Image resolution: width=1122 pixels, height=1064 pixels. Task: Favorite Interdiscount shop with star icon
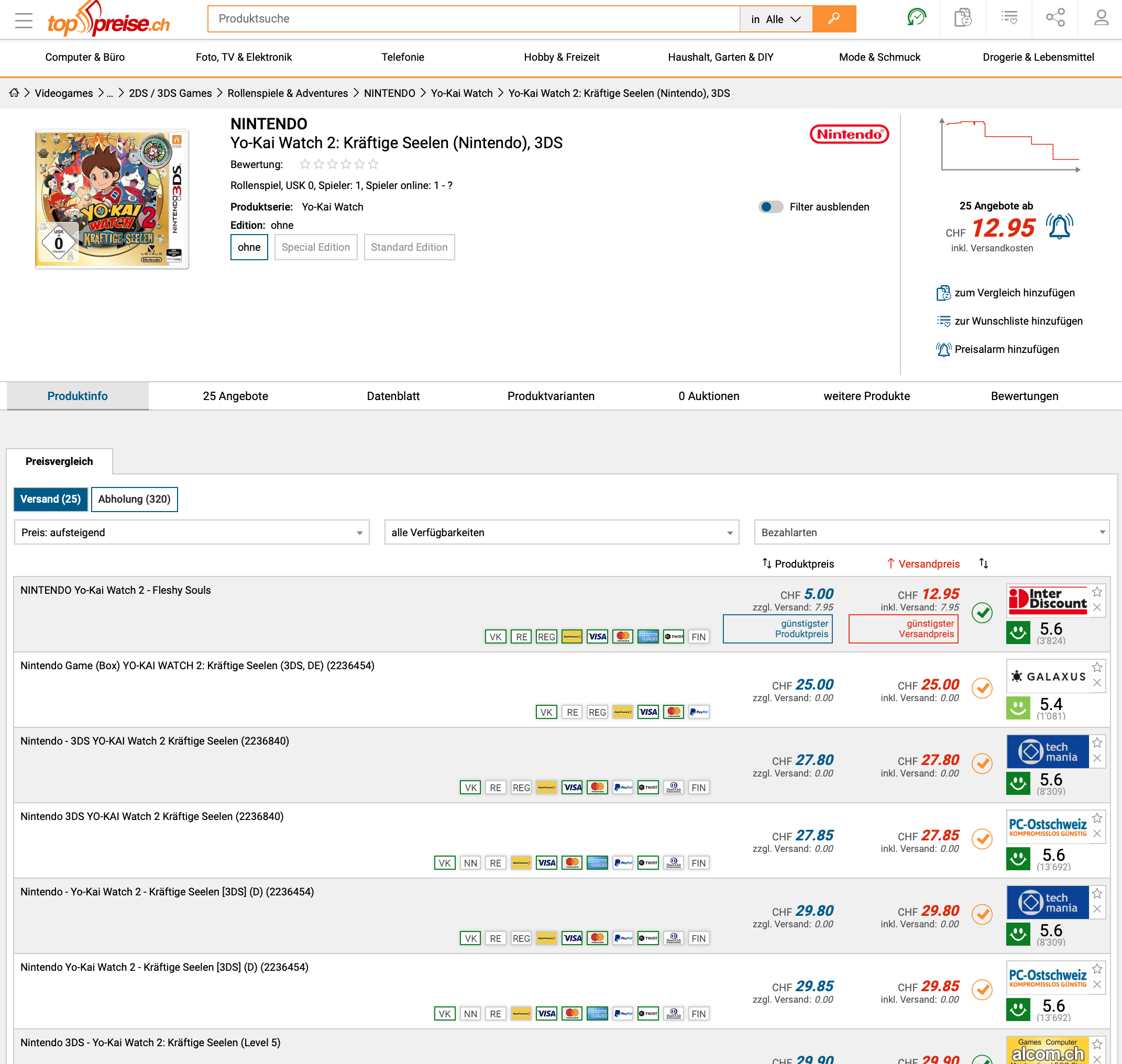point(1097,592)
